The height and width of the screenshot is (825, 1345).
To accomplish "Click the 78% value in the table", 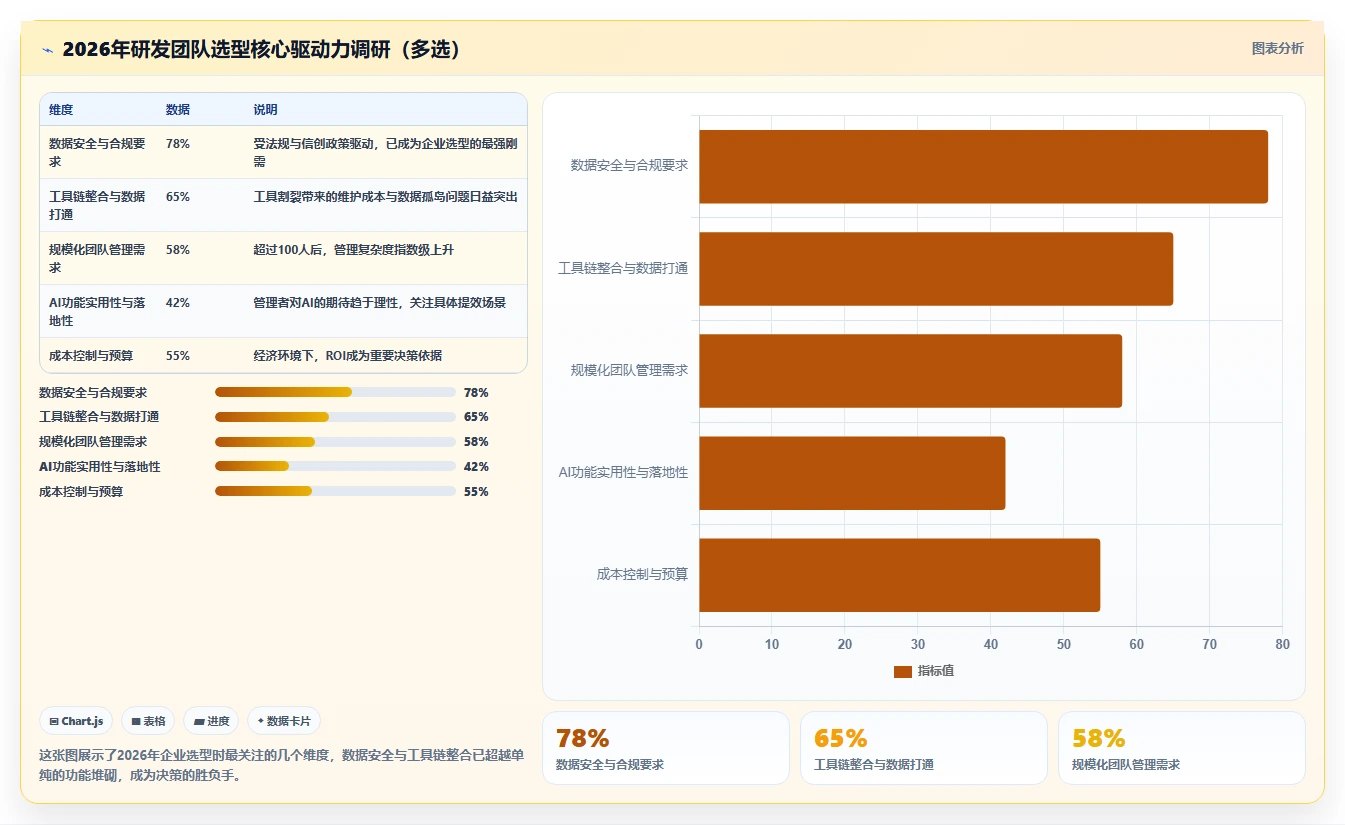I will coord(178,144).
